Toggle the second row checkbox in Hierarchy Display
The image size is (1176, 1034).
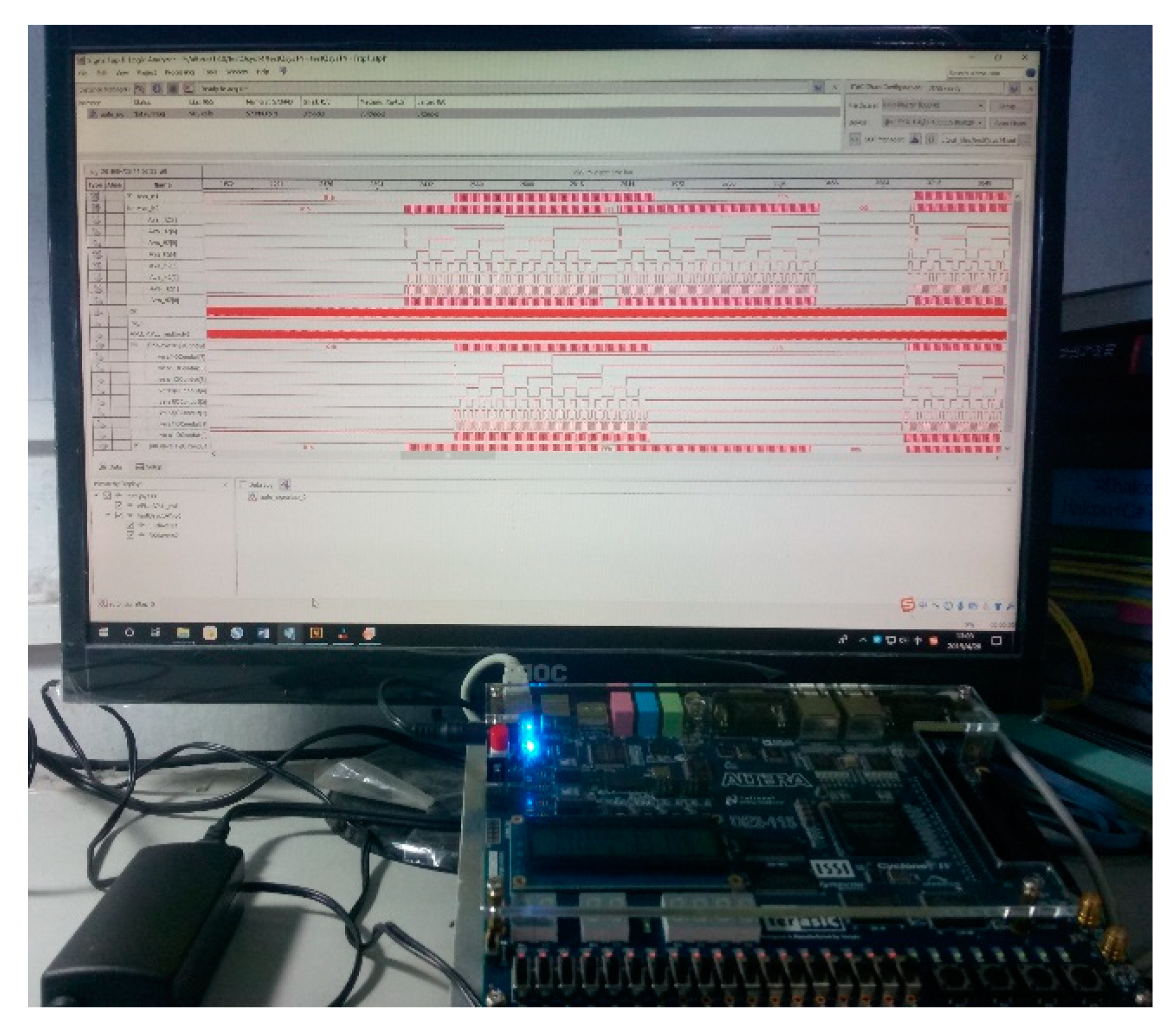click(x=118, y=506)
